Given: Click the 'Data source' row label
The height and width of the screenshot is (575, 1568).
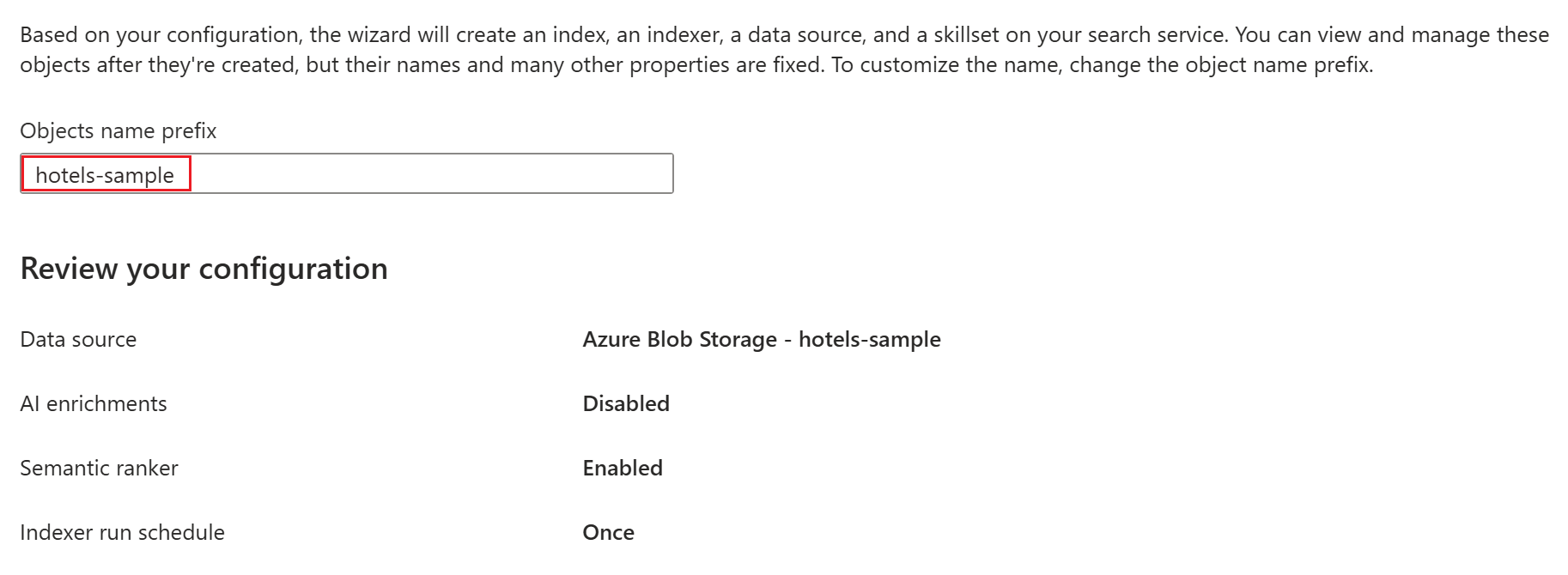Looking at the screenshot, I should pos(78,339).
